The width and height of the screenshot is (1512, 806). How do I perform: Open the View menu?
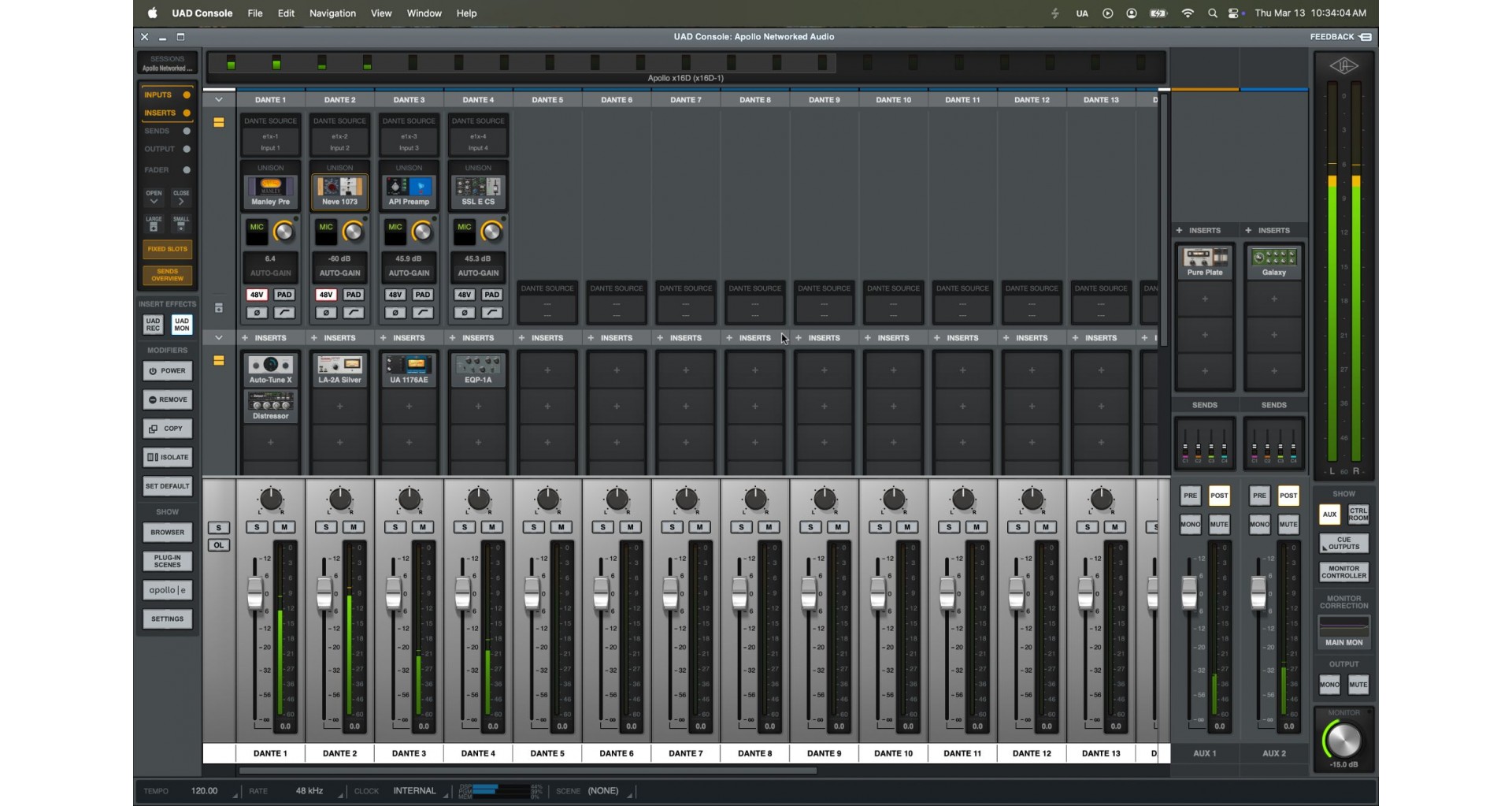tap(381, 13)
